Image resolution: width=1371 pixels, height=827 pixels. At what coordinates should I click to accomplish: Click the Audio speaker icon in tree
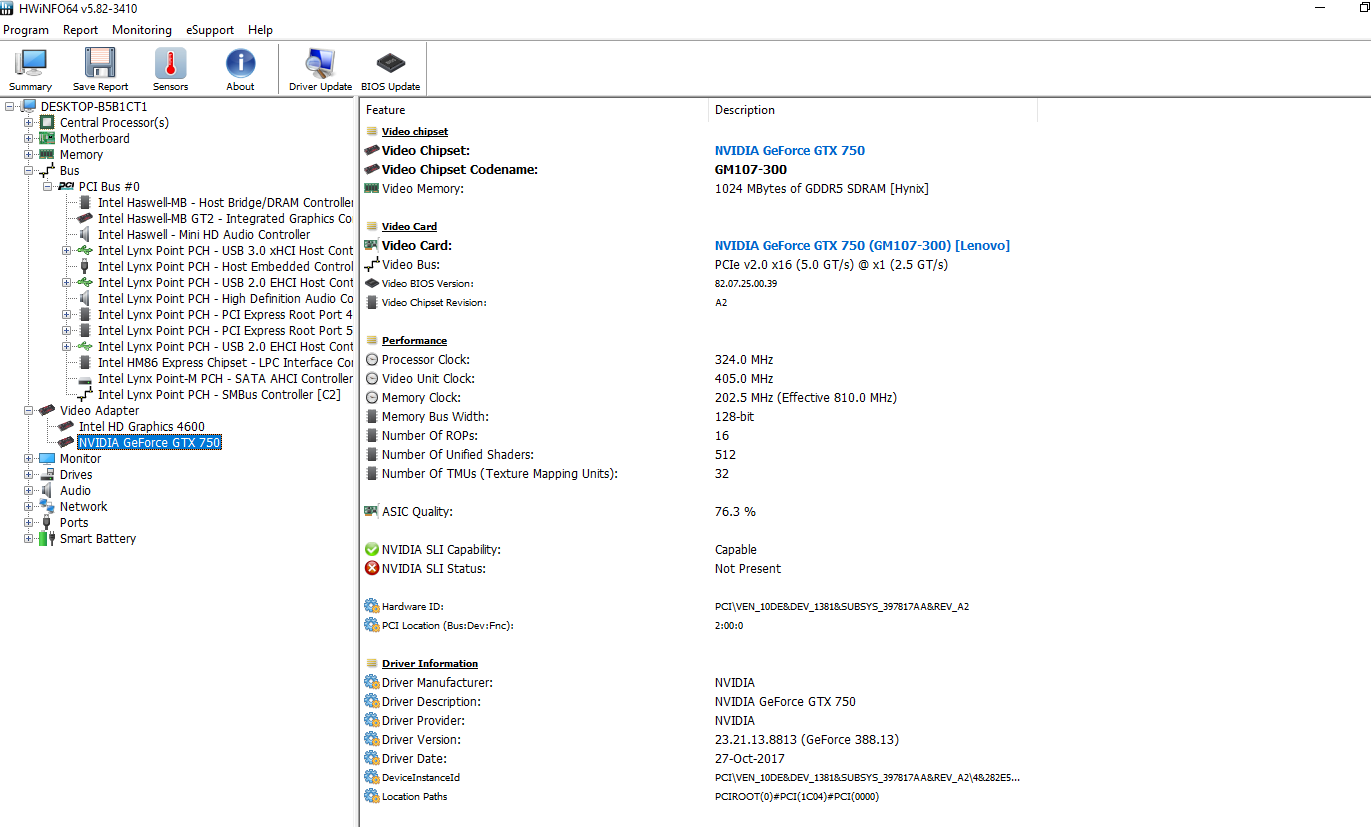(x=47, y=490)
